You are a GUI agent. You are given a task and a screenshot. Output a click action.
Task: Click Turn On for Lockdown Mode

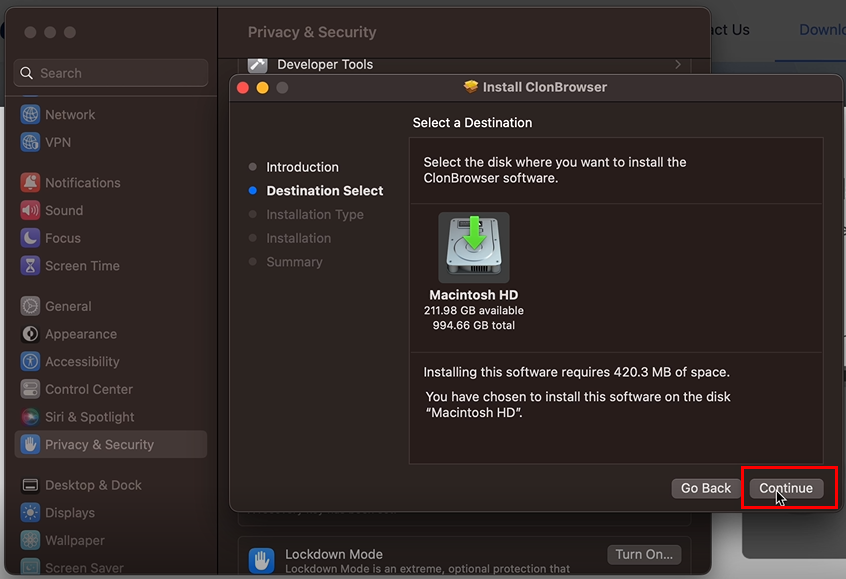pos(644,554)
